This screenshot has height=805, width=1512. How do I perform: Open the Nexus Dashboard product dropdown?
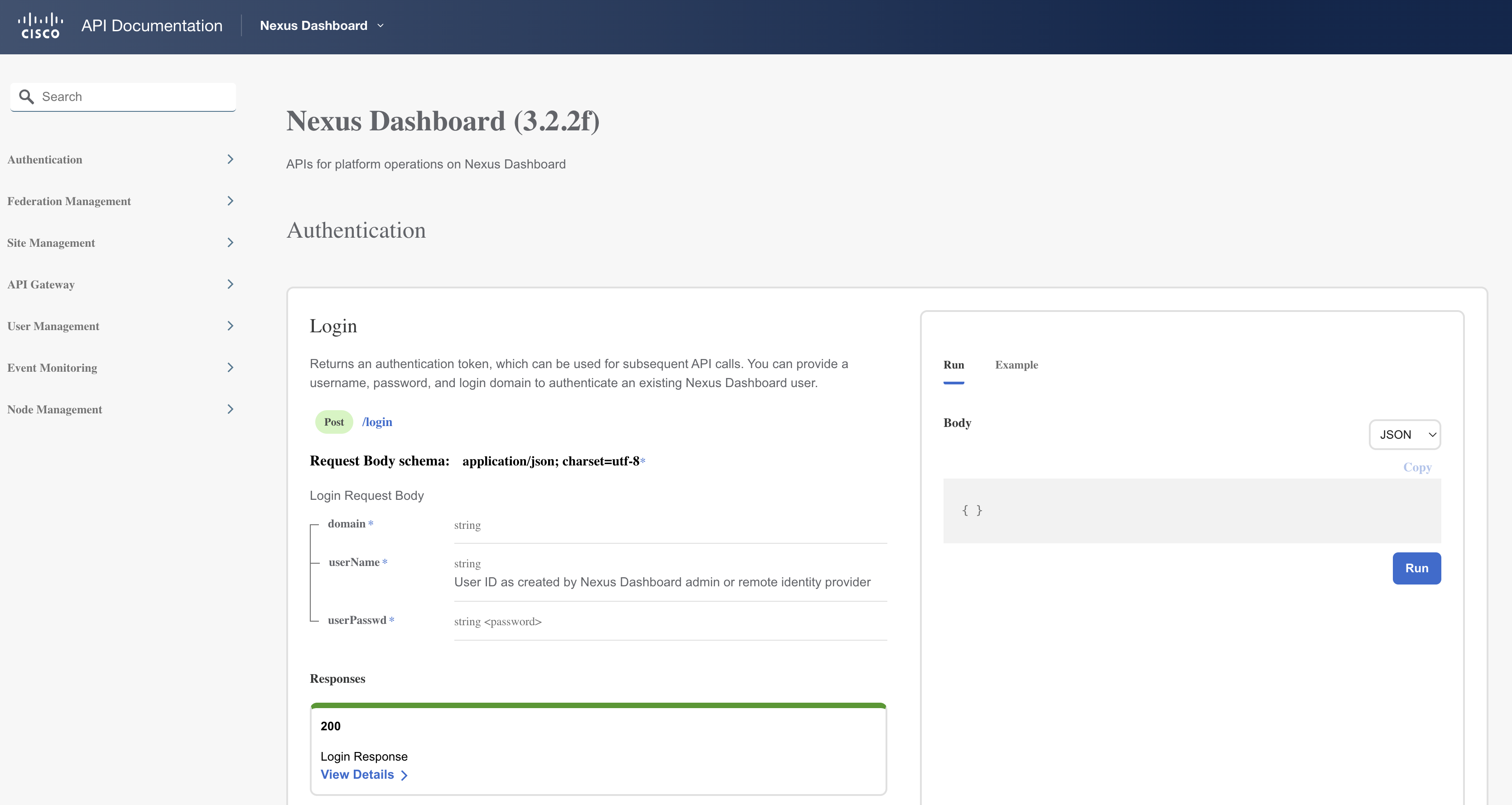(322, 26)
